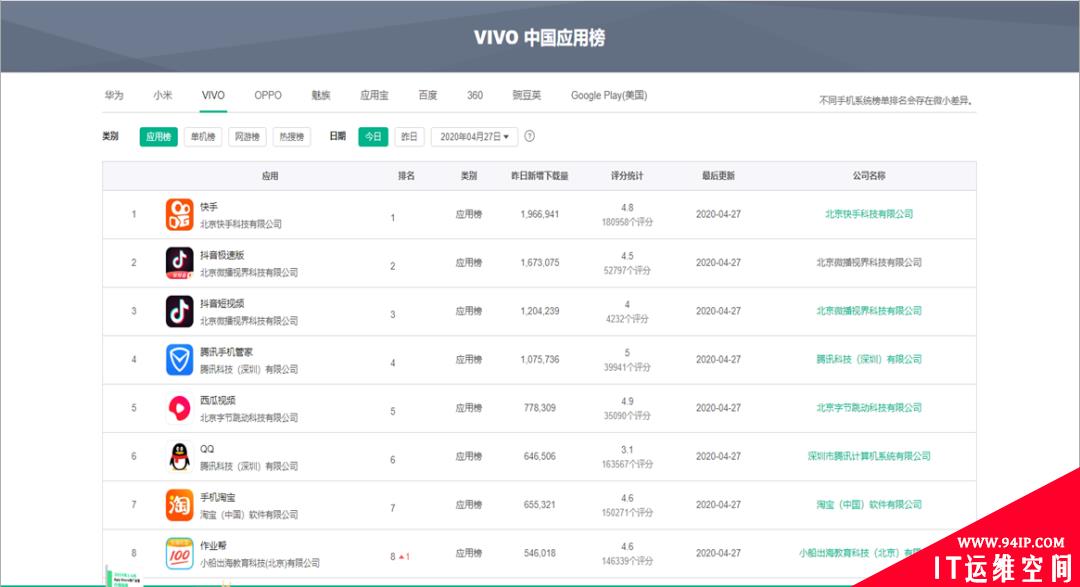The height and width of the screenshot is (587, 1080).
Task: Click the 西瓜视频 app icon
Action: pos(180,408)
